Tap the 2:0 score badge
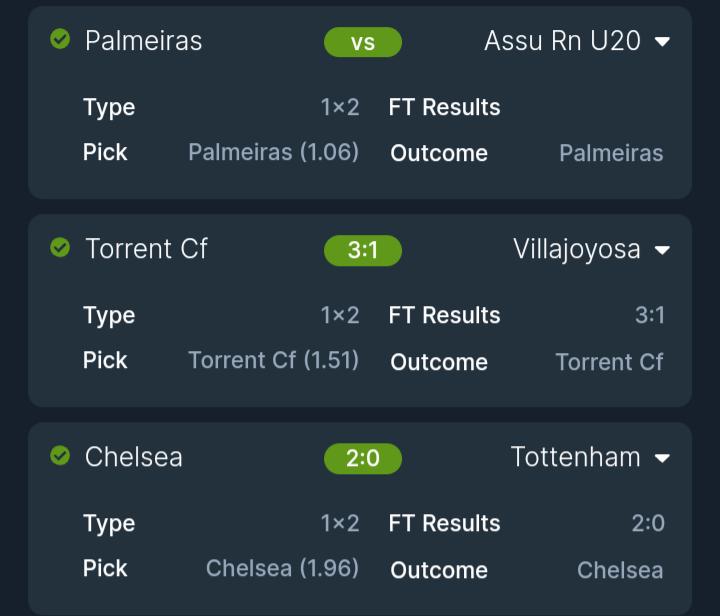Viewport: 720px width, 616px height. (x=362, y=458)
